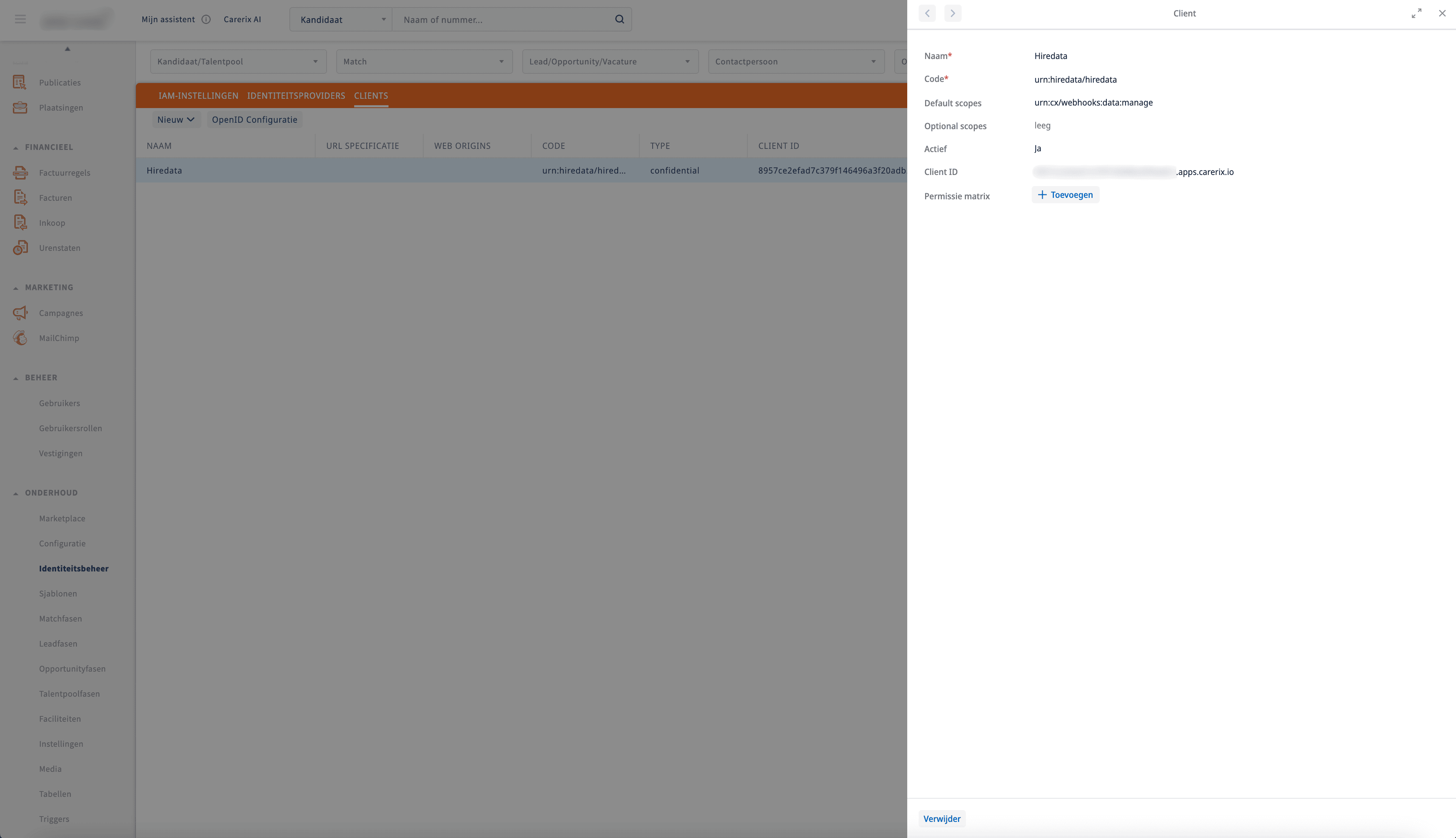Open Identiteitsbeheer in sidebar
The height and width of the screenshot is (838, 1456).
[74, 568]
